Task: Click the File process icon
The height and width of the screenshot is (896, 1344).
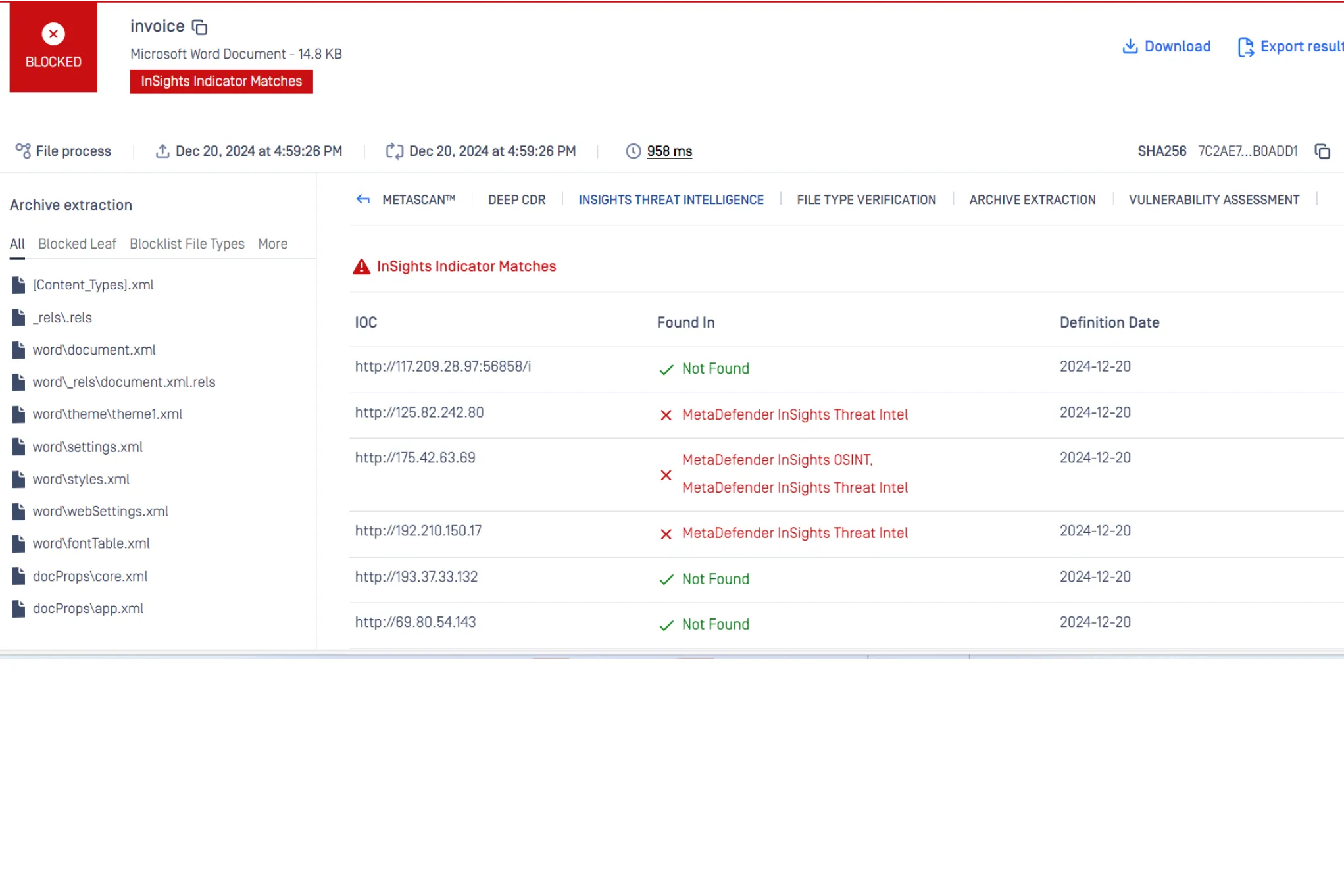Action: click(23, 151)
